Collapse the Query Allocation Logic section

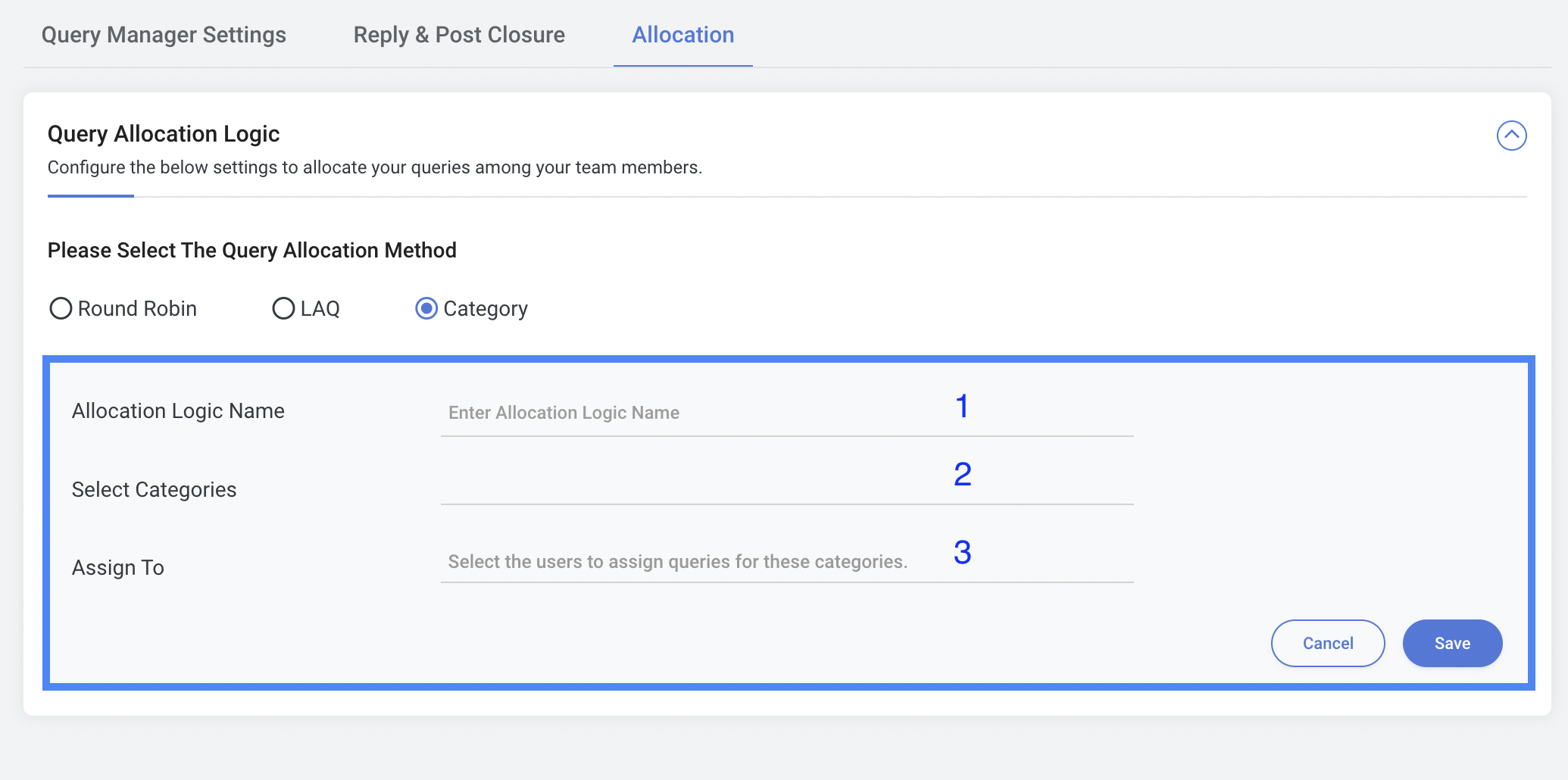coord(1511,136)
